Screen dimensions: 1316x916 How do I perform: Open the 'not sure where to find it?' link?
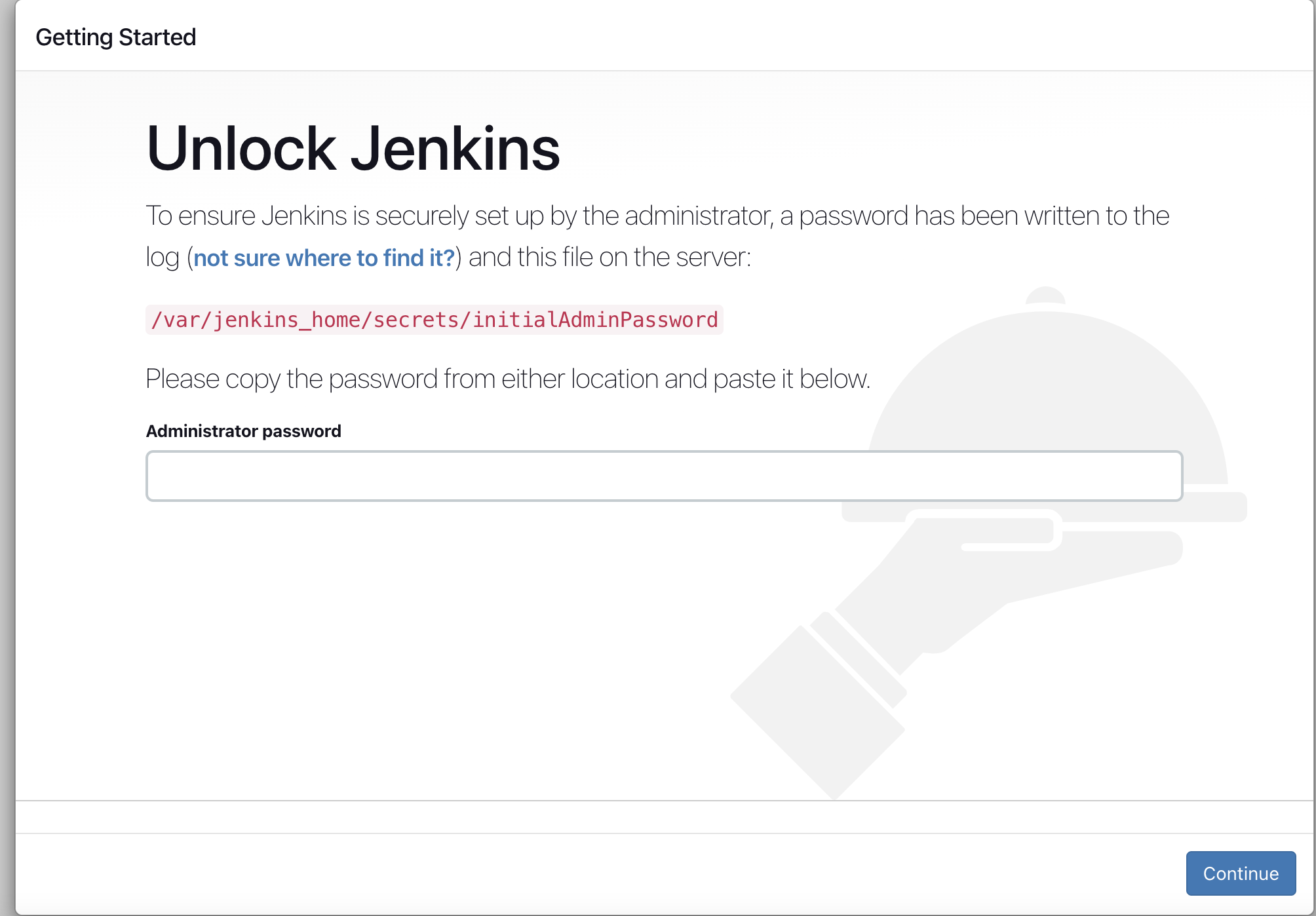(324, 258)
